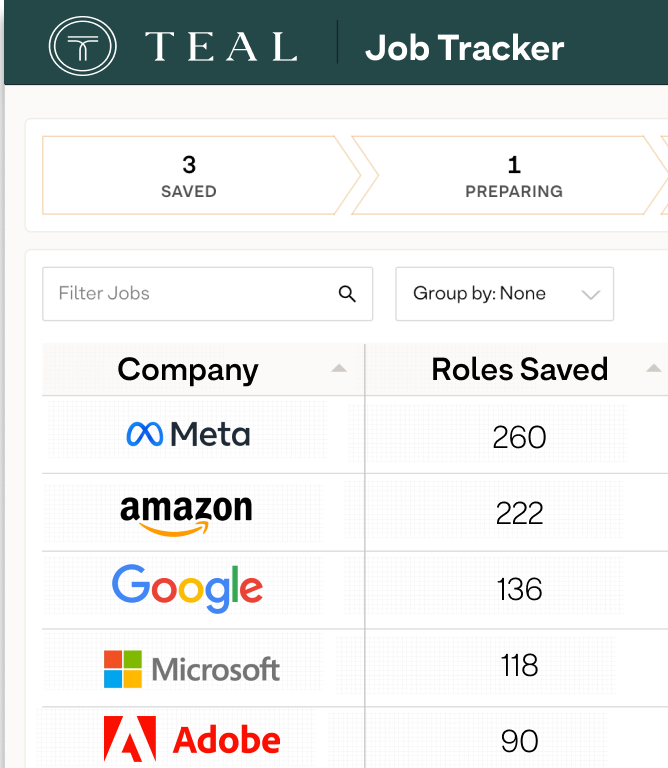Image resolution: width=668 pixels, height=768 pixels.
Task: Click the 260 roles value for Meta
Action: coord(519,437)
